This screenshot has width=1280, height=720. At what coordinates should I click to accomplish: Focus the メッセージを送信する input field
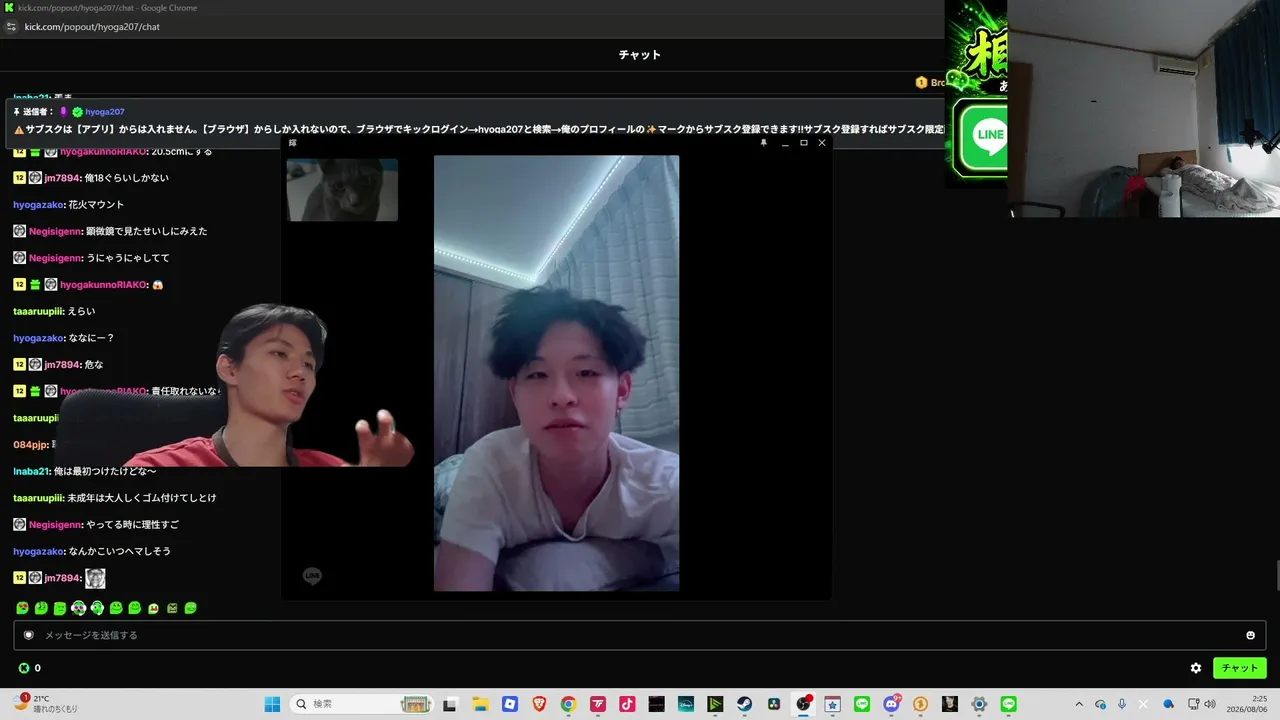[640, 635]
